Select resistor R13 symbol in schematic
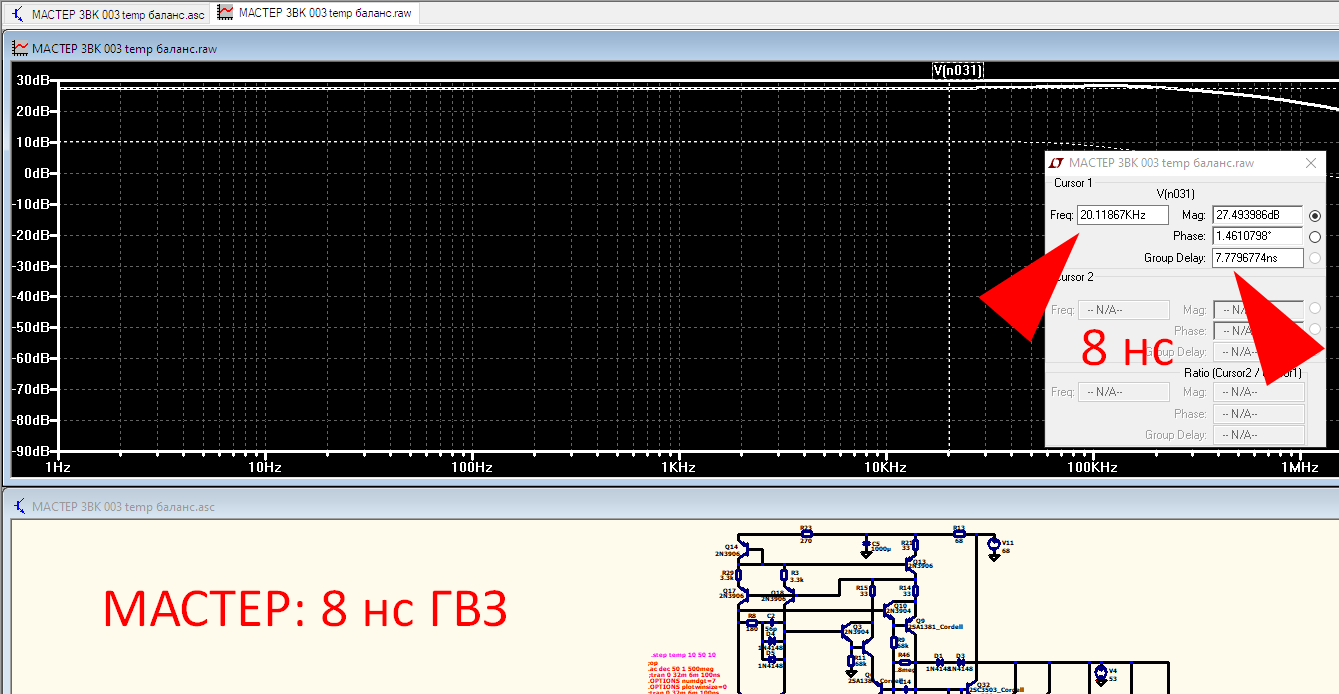This screenshot has height=694, width=1339. 959,534
